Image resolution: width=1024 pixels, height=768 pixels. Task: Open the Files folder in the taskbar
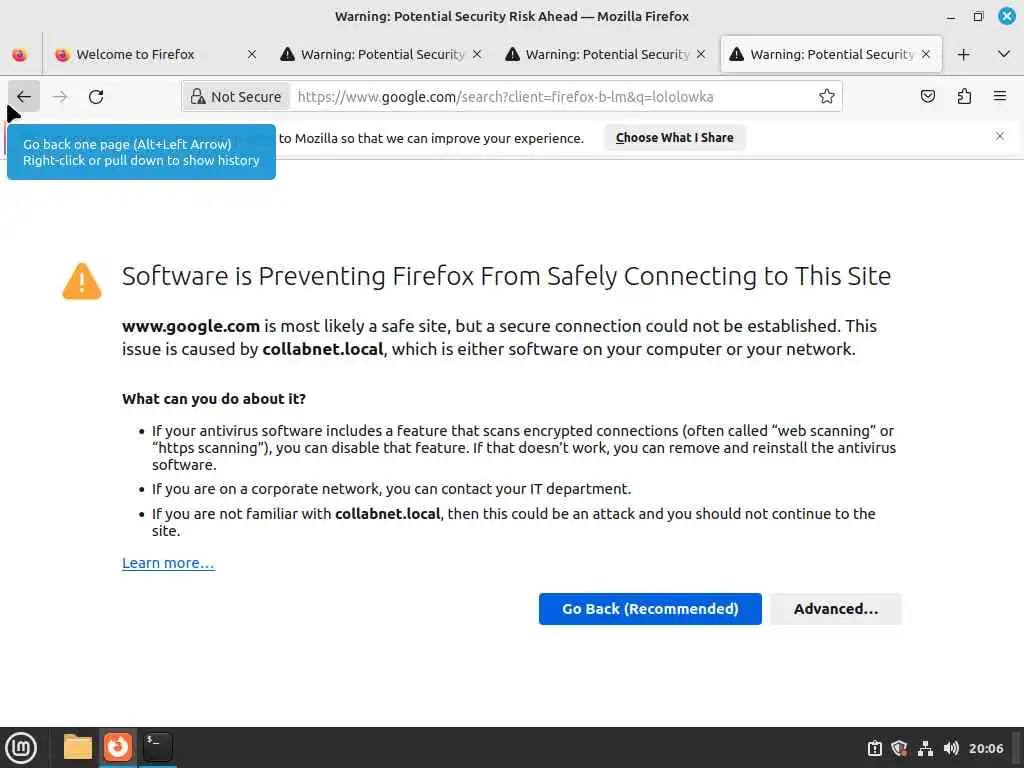coord(78,747)
